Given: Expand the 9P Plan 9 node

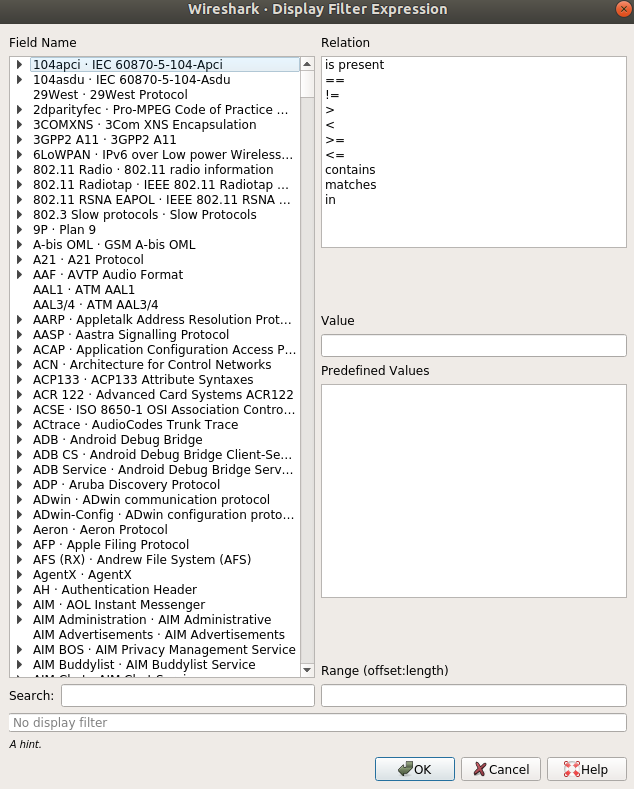Looking at the screenshot, I should (x=19, y=229).
